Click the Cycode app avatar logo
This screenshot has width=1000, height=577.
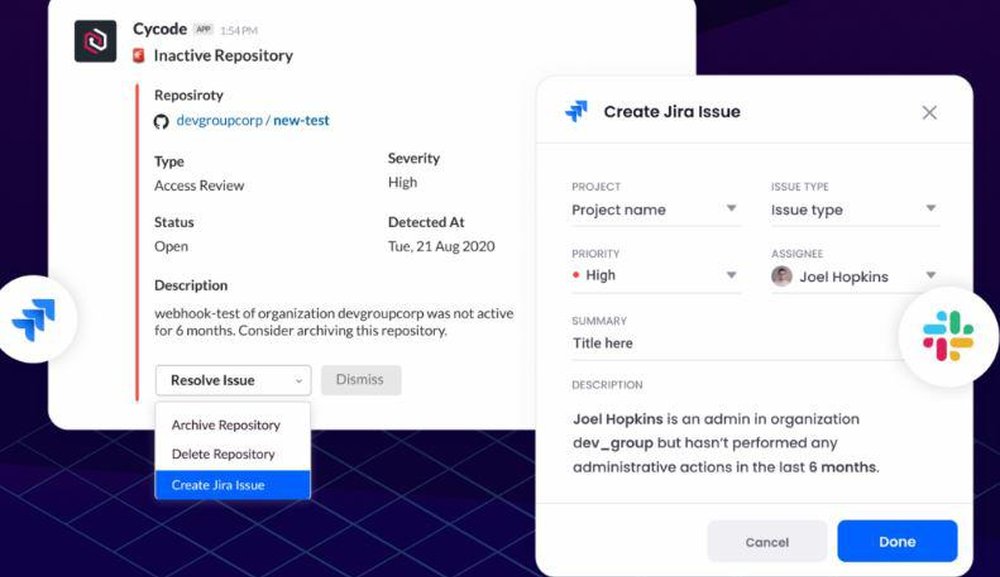96,41
